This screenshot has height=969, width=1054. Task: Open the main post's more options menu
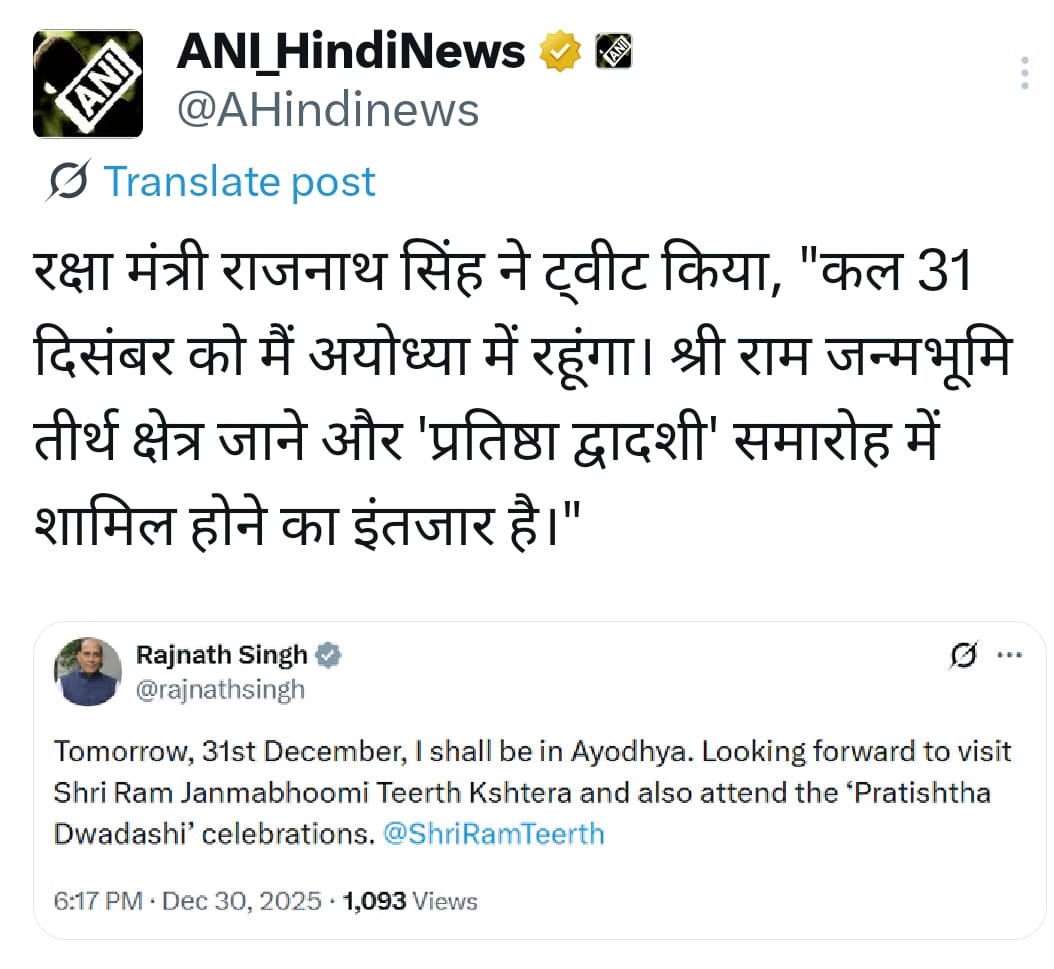click(1023, 74)
